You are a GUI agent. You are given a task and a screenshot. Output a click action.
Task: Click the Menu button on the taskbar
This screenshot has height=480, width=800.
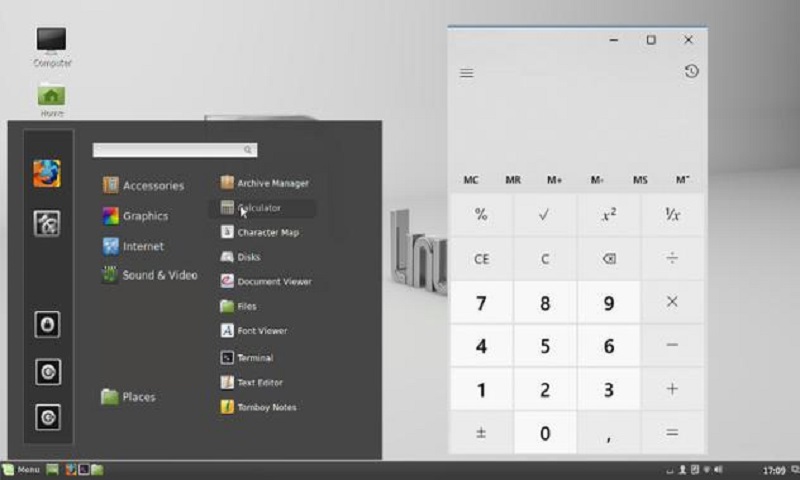click(x=21, y=469)
